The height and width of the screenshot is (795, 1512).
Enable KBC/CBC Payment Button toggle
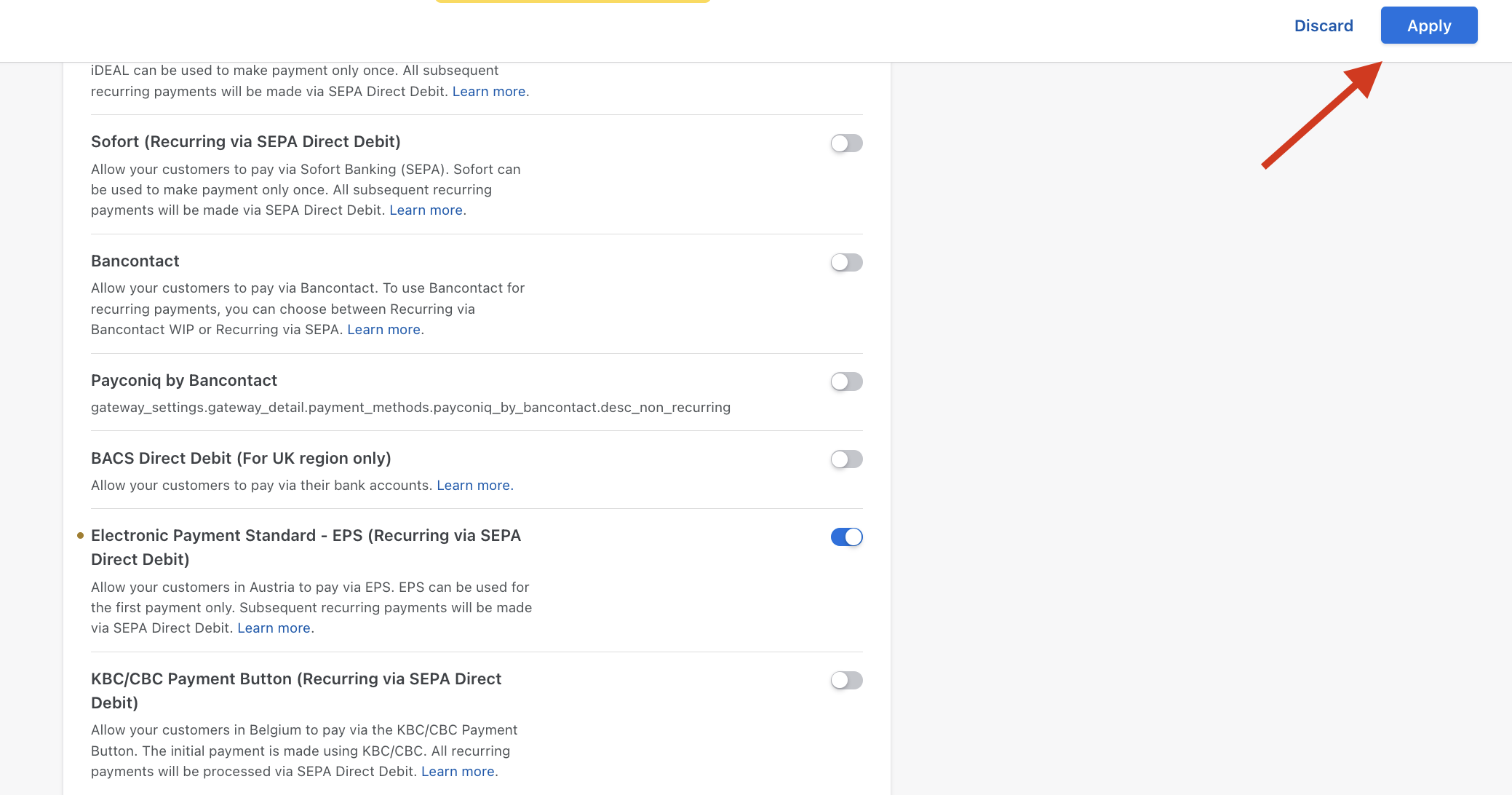coord(846,680)
